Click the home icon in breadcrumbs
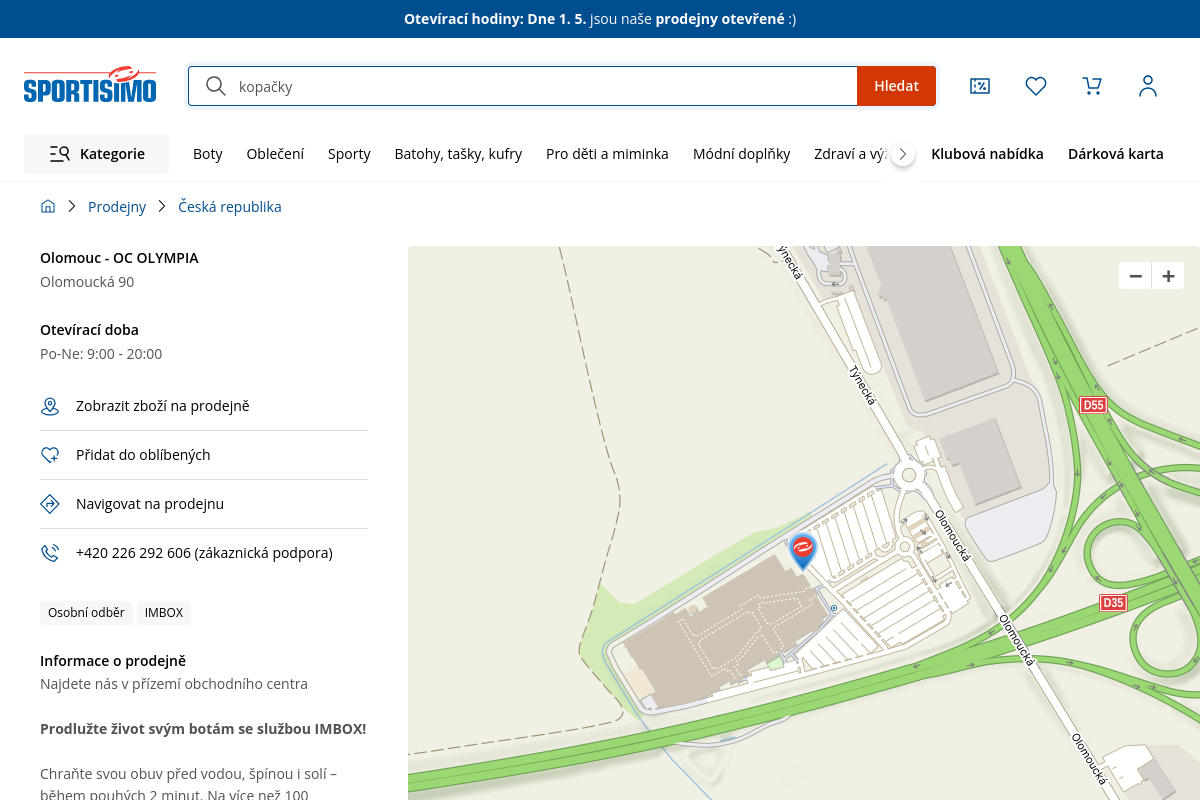This screenshot has height=800, width=1200. tap(48, 207)
